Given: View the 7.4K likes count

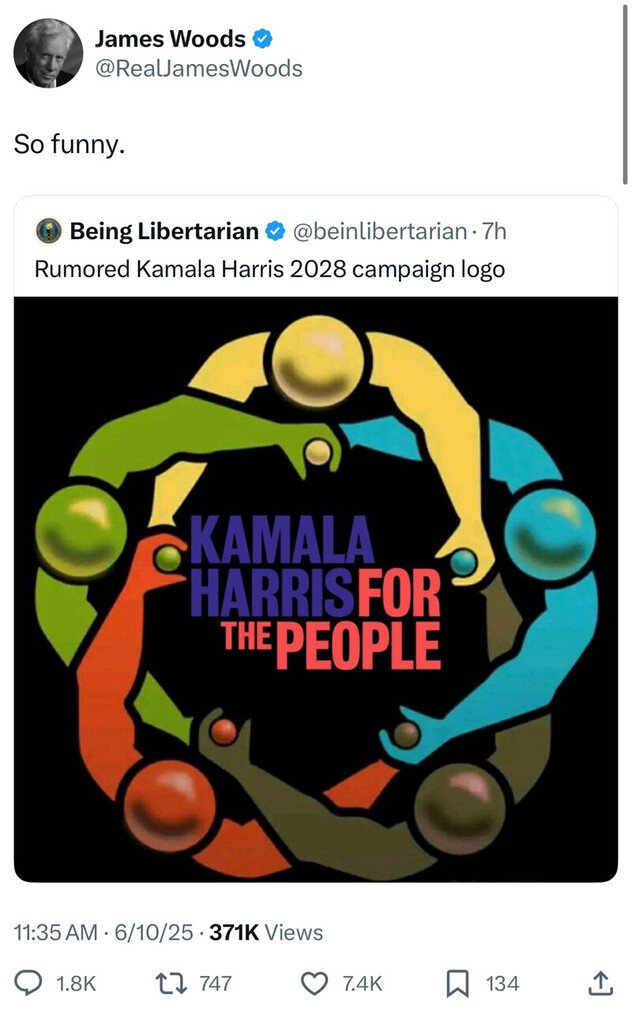Looking at the screenshot, I should tap(362, 984).
